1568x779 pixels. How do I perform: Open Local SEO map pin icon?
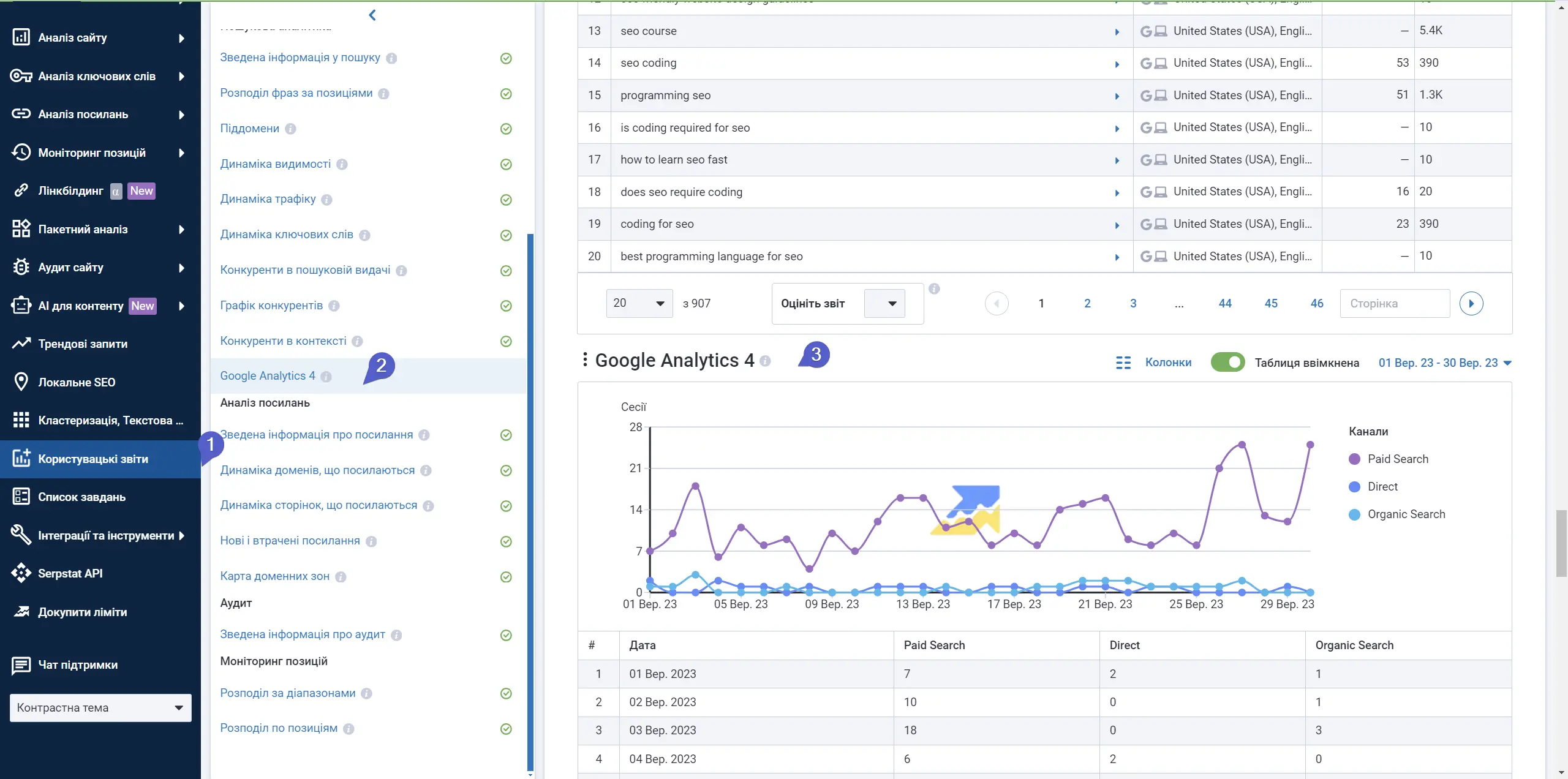coord(21,382)
